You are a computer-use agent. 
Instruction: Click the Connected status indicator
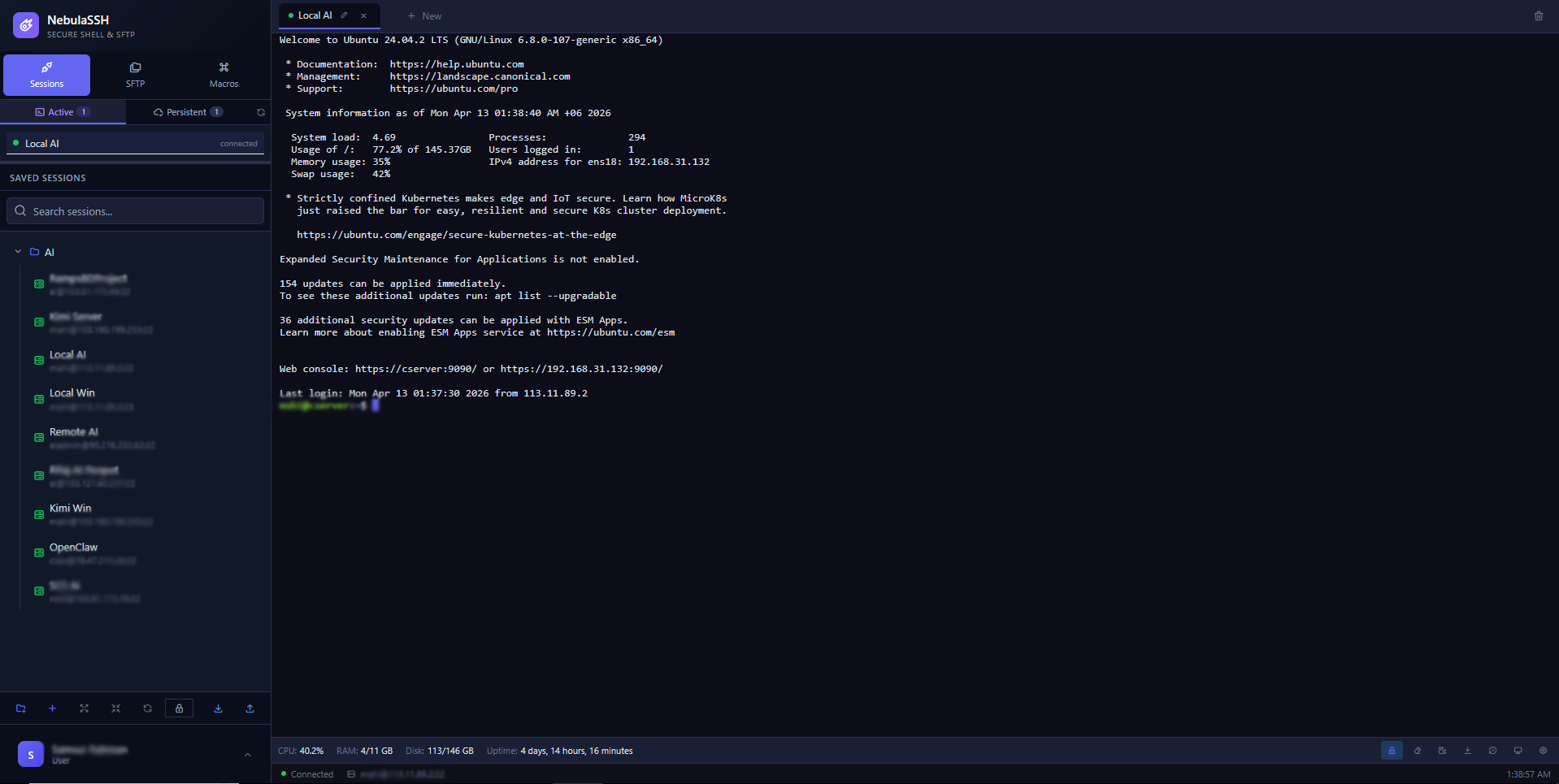[x=307, y=774]
